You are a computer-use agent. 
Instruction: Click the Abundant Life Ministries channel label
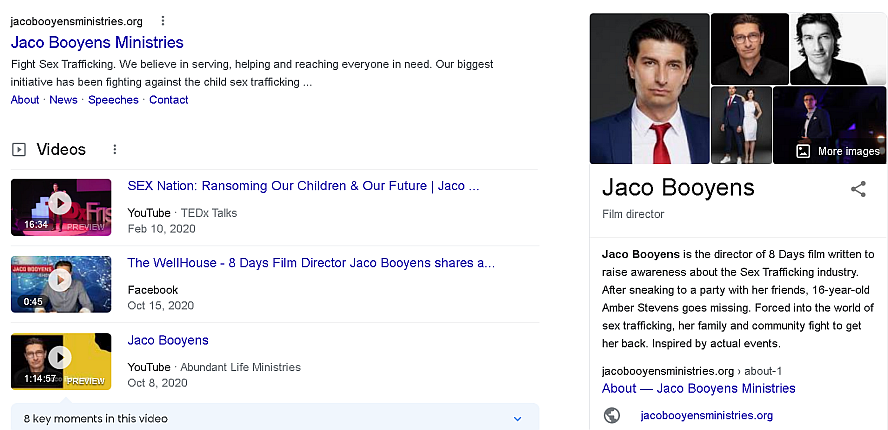(241, 367)
